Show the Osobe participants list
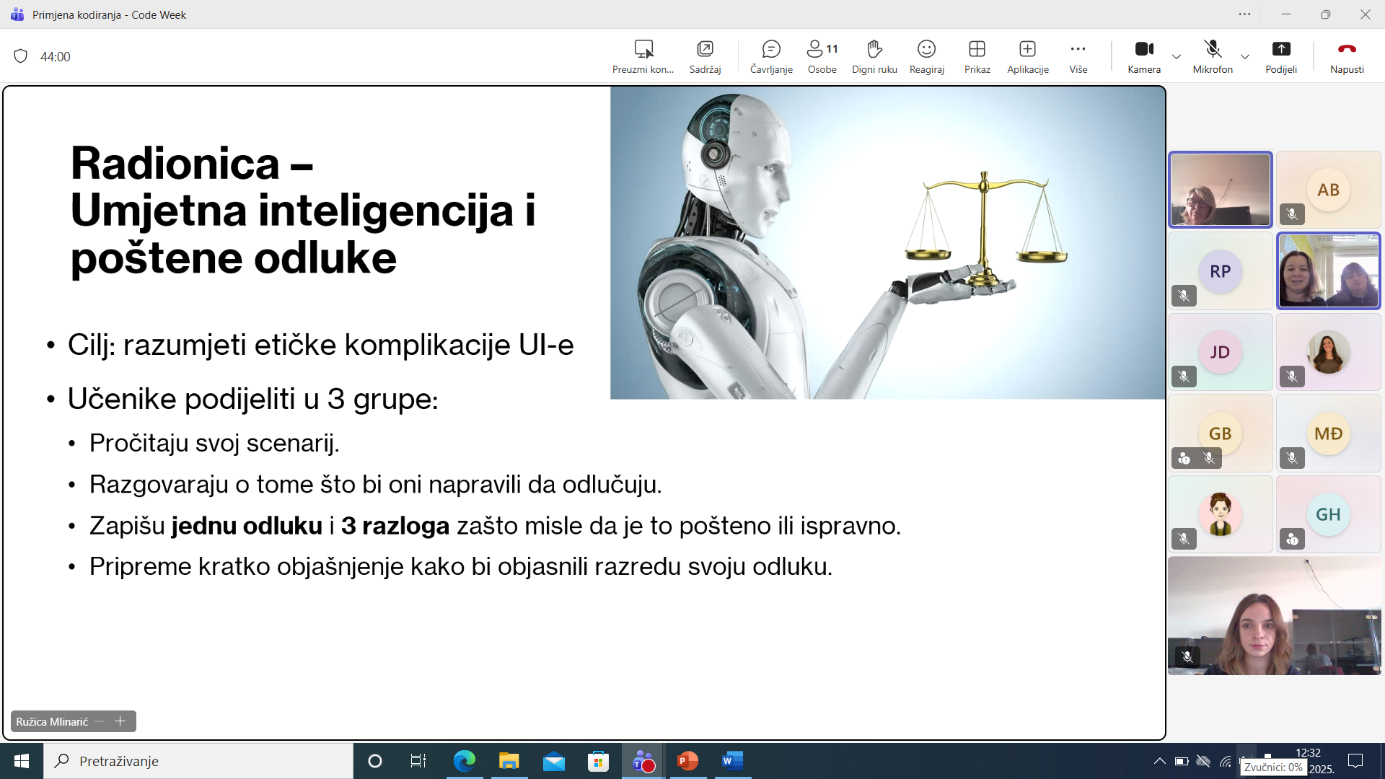The height and width of the screenshot is (779, 1385). point(822,56)
